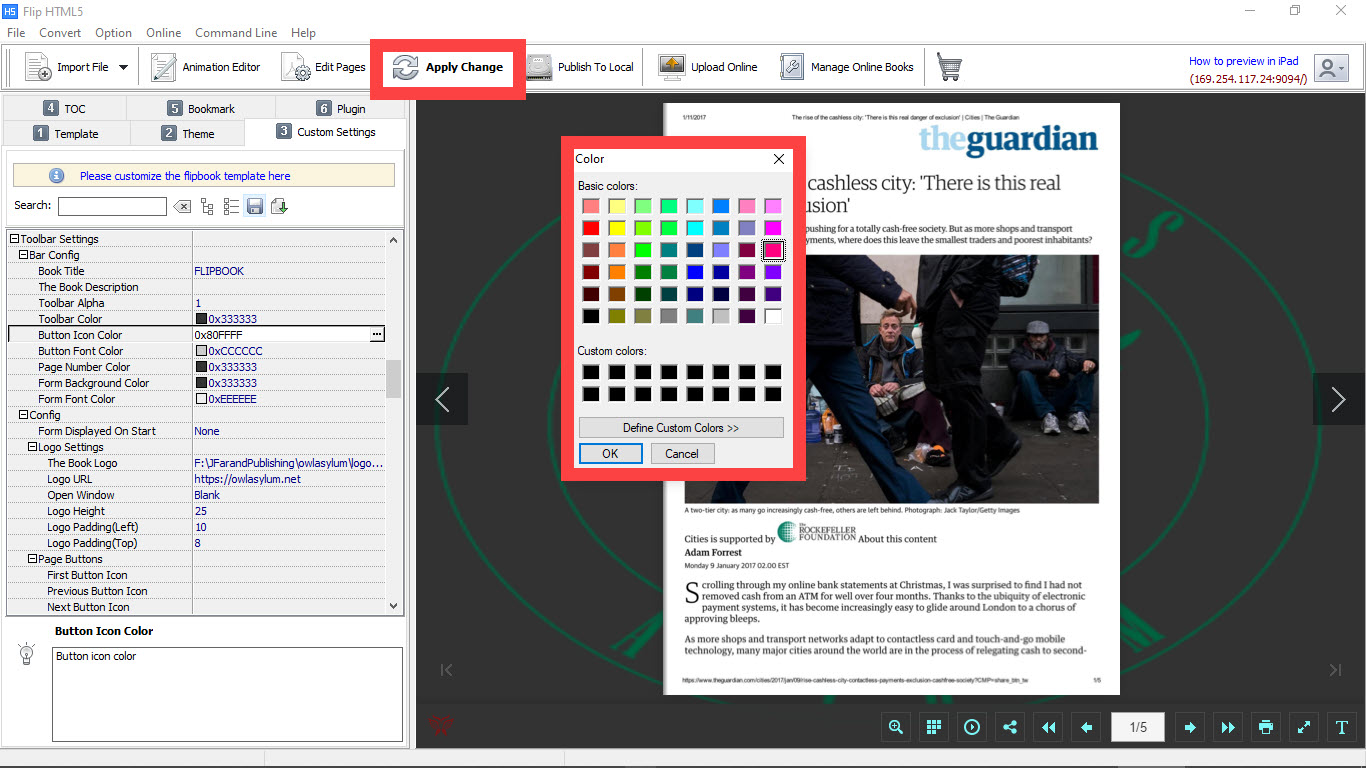Click the Toolbar Color 0x333333 swatch
This screenshot has width=1366, height=768.
point(201,319)
